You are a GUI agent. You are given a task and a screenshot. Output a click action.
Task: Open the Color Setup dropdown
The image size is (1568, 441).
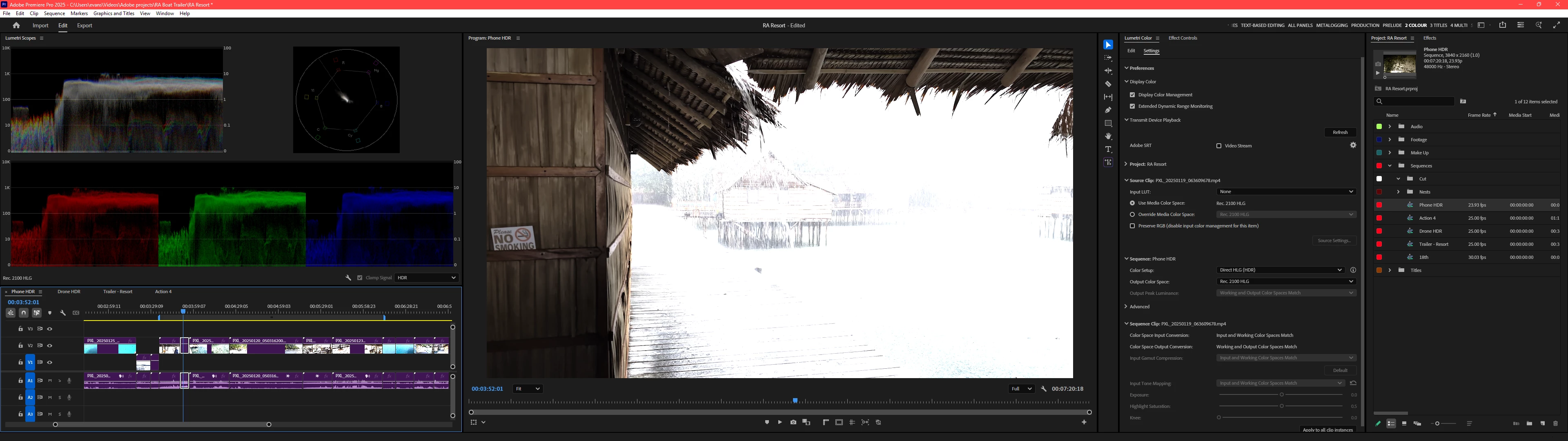point(1280,270)
